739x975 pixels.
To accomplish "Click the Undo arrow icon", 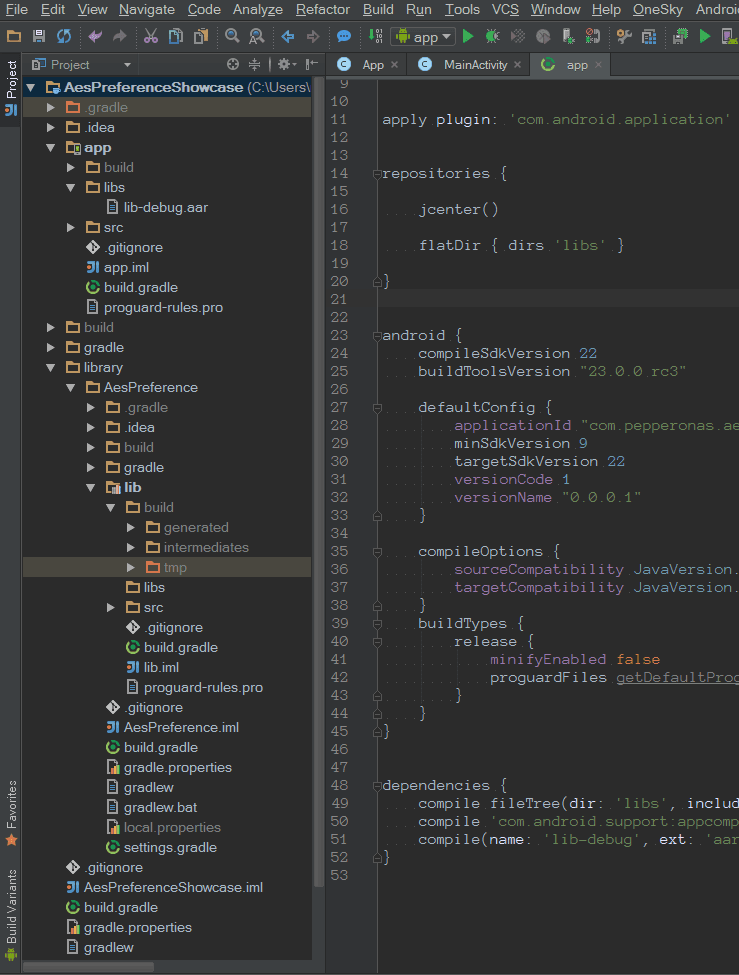I will pos(95,36).
